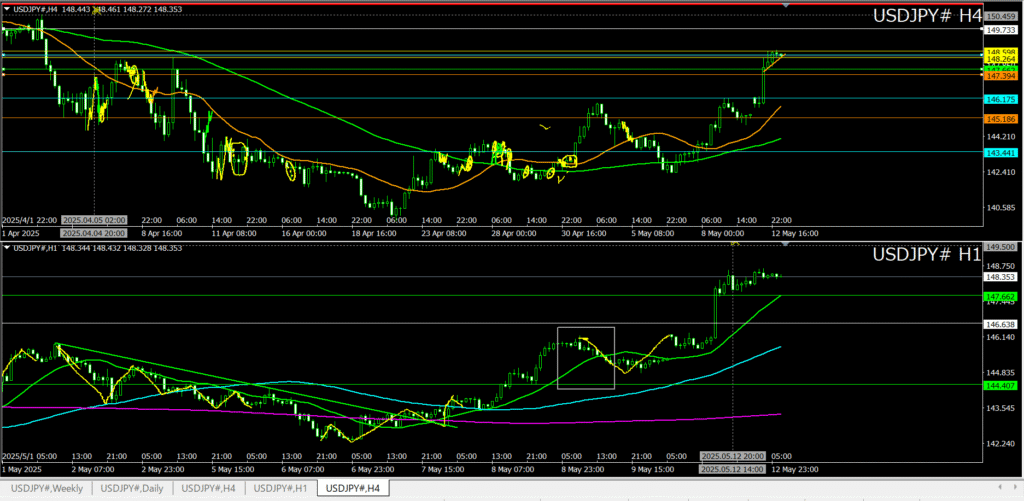1024x501 pixels.
Task: Click the H1 chart header with OHLC values
Action: (97, 248)
